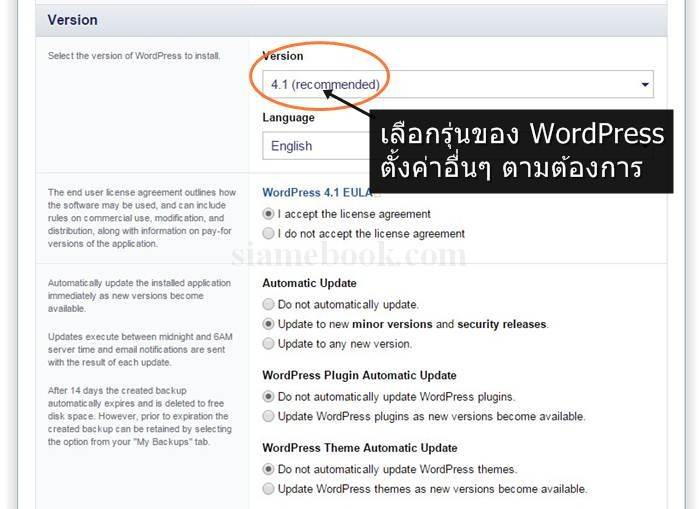Click the Version dropdown arrow
The image size is (700, 509).
point(645,84)
